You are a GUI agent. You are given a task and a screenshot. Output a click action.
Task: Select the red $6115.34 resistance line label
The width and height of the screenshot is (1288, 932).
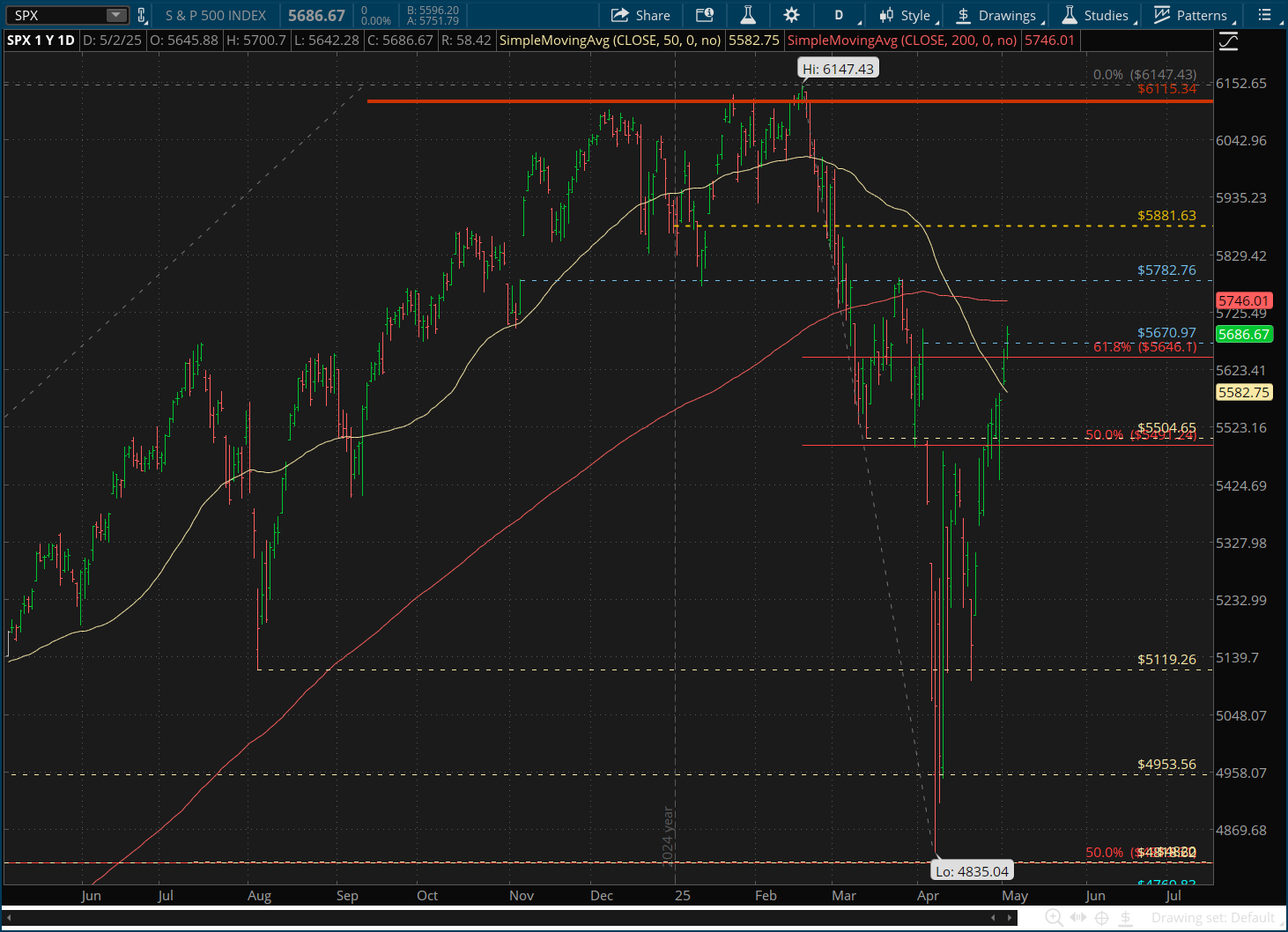point(1166,89)
